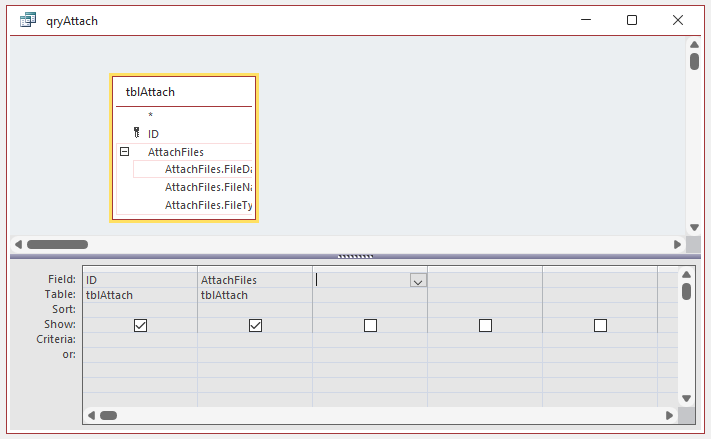Click the tblAttach table header

click(x=184, y=92)
